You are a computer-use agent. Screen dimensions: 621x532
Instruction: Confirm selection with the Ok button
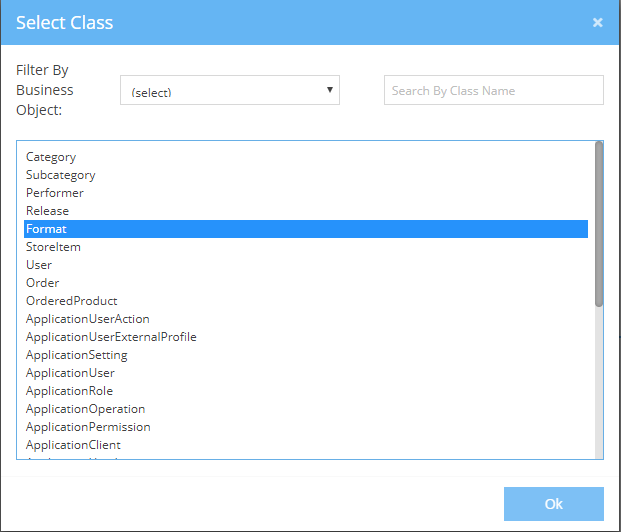(x=553, y=504)
